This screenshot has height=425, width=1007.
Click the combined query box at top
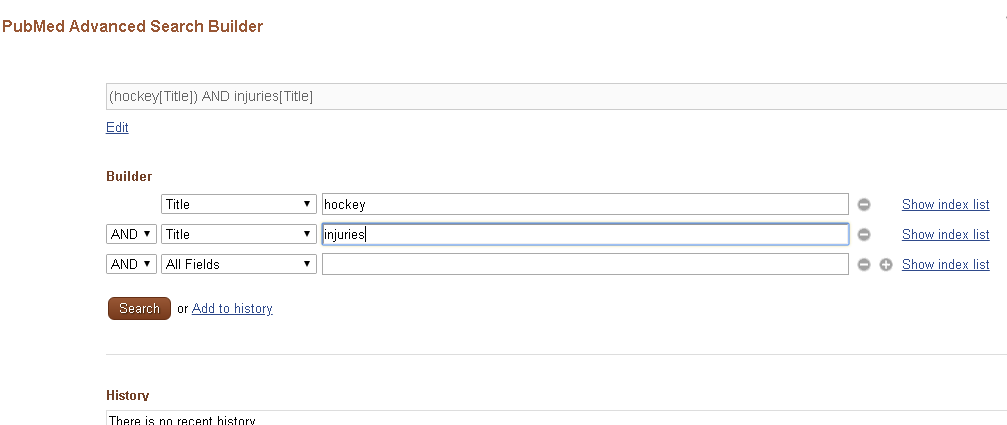[x=556, y=96]
